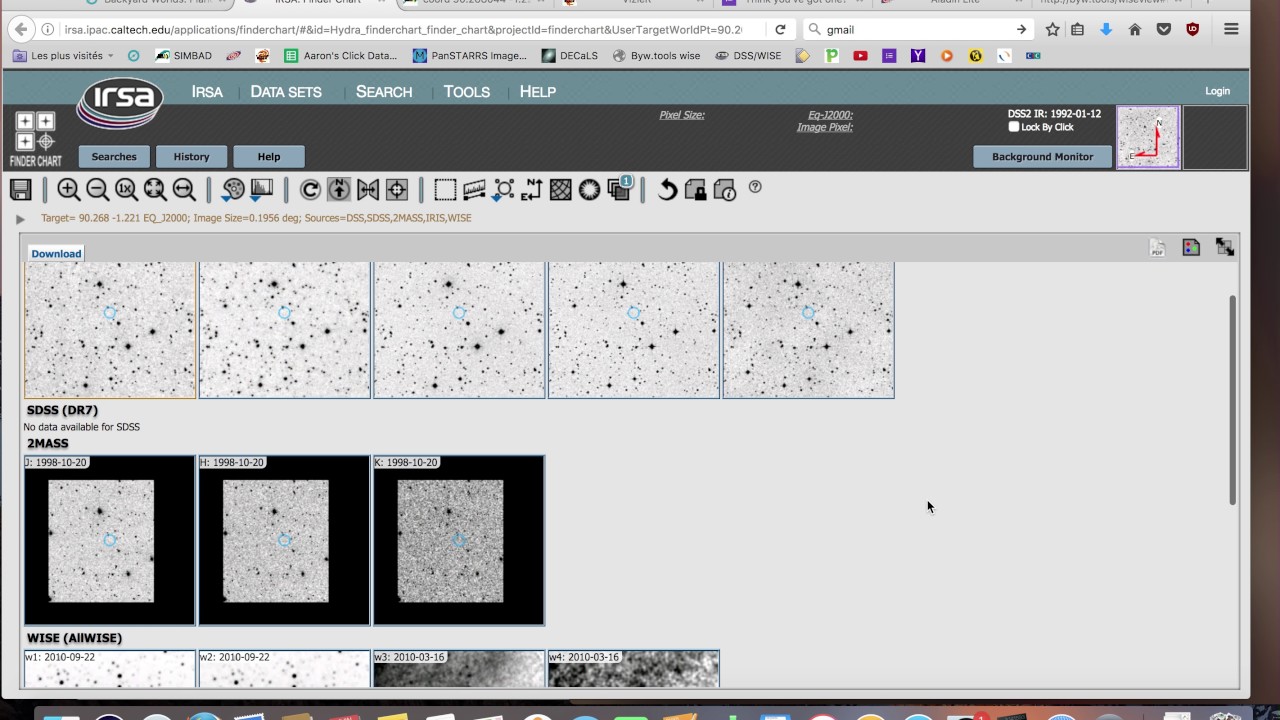
Task: Click the Searches button
Action: (114, 157)
